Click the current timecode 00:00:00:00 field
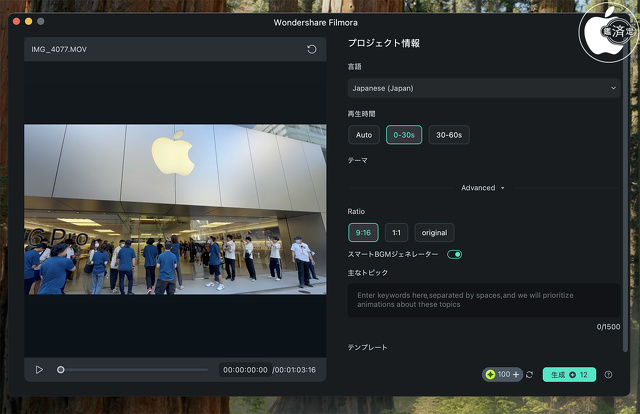Image resolution: width=640 pixels, height=414 pixels. point(245,370)
